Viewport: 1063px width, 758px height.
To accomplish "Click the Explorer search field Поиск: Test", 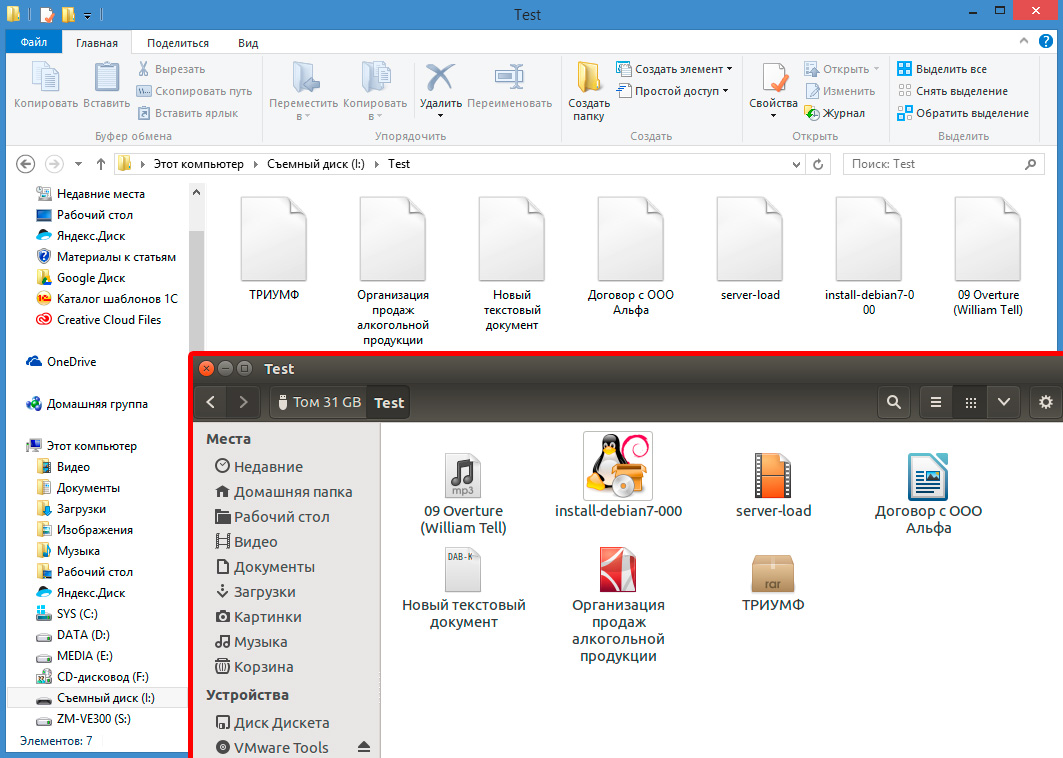I will click(x=930, y=164).
